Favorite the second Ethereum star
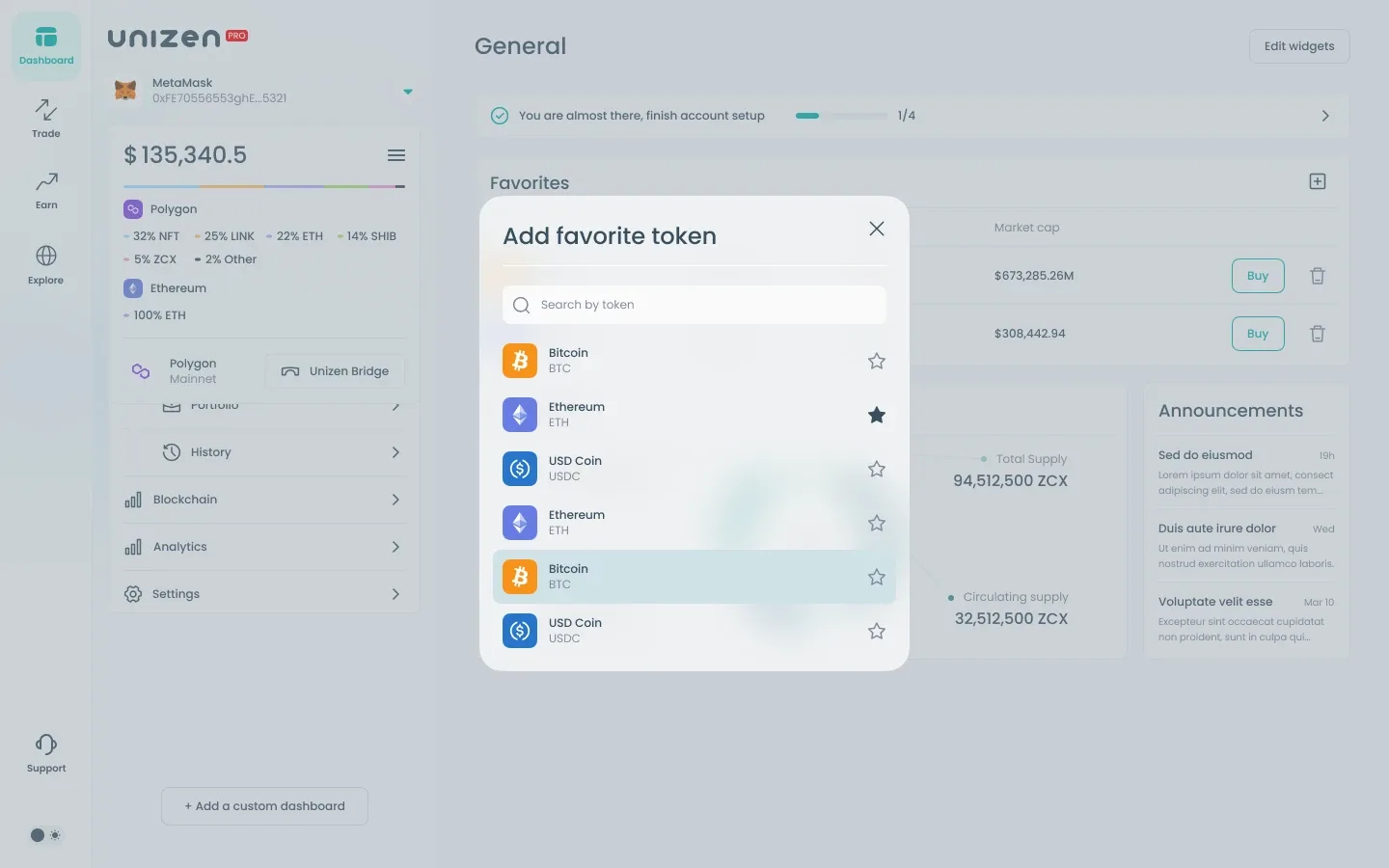Viewport: 1389px width, 868px height. point(877,523)
